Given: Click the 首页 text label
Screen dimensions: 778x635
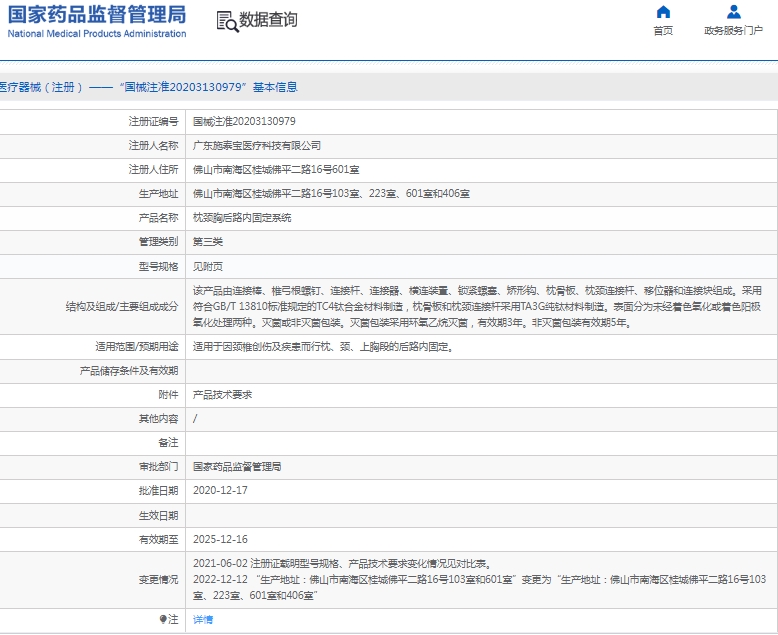Looking at the screenshot, I should pyautogui.click(x=663, y=31).
